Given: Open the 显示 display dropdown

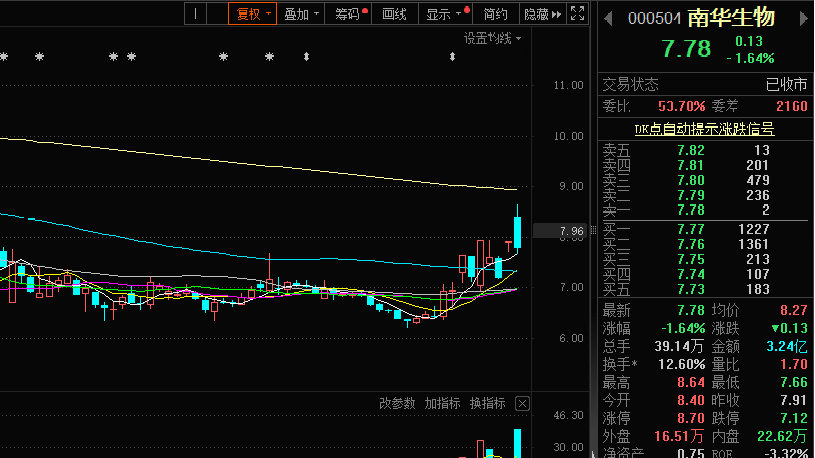Looking at the screenshot, I should pyautogui.click(x=444, y=14).
